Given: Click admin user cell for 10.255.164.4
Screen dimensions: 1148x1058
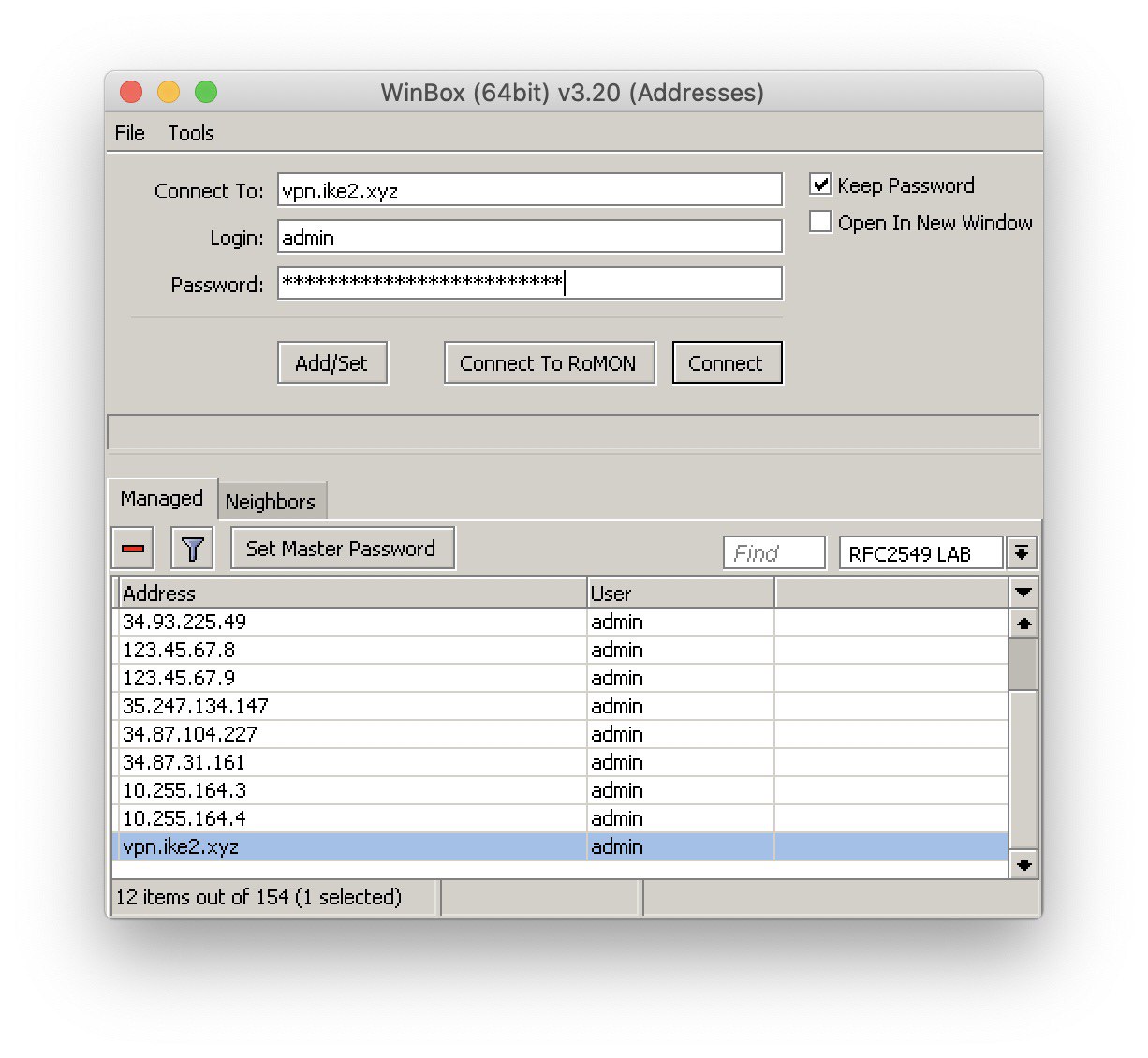Looking at the screenshot, I should tap(681, 818).
